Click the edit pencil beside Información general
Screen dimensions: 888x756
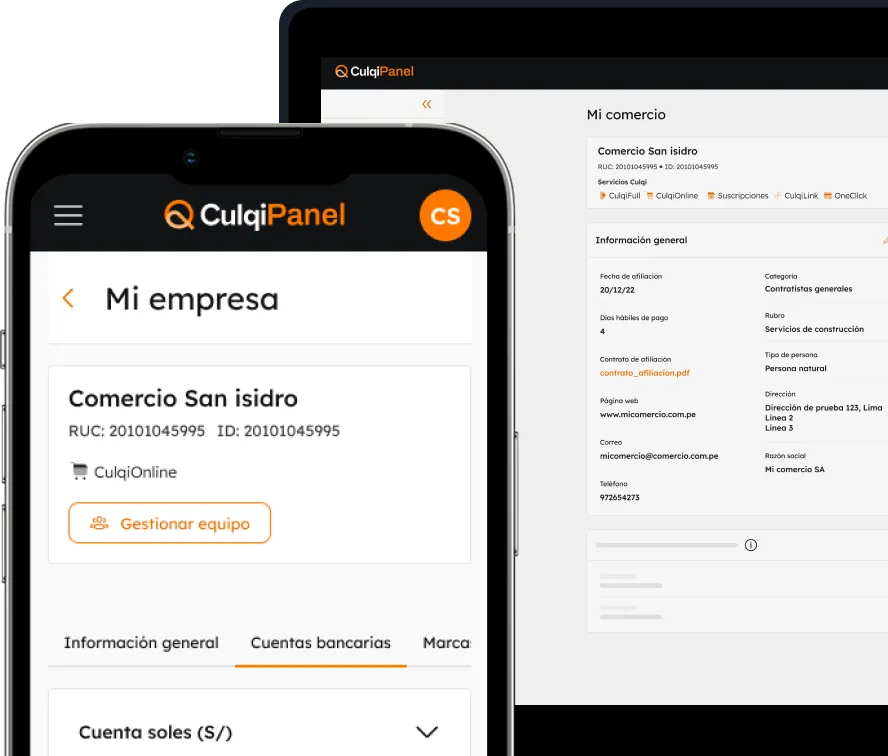pyautogui.click(x=884, y=239)
